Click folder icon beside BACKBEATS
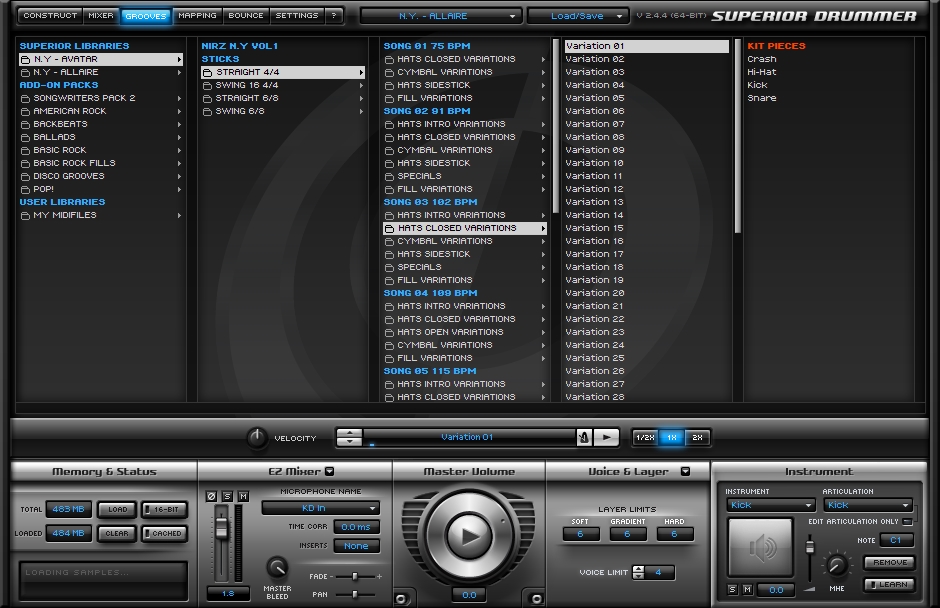The height and width of the screenshot is (608, 940). coord(25,125)
